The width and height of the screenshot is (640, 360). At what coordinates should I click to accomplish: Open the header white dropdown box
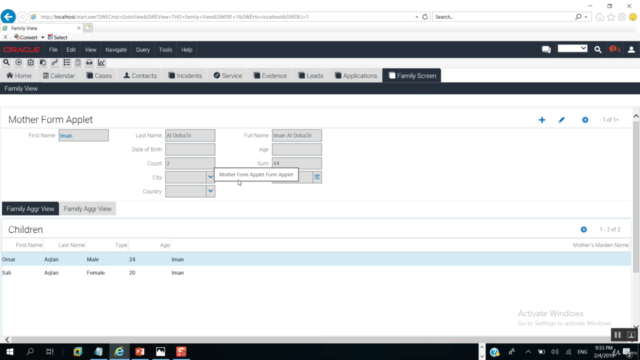pyautogui.click(x=572, y=48)
